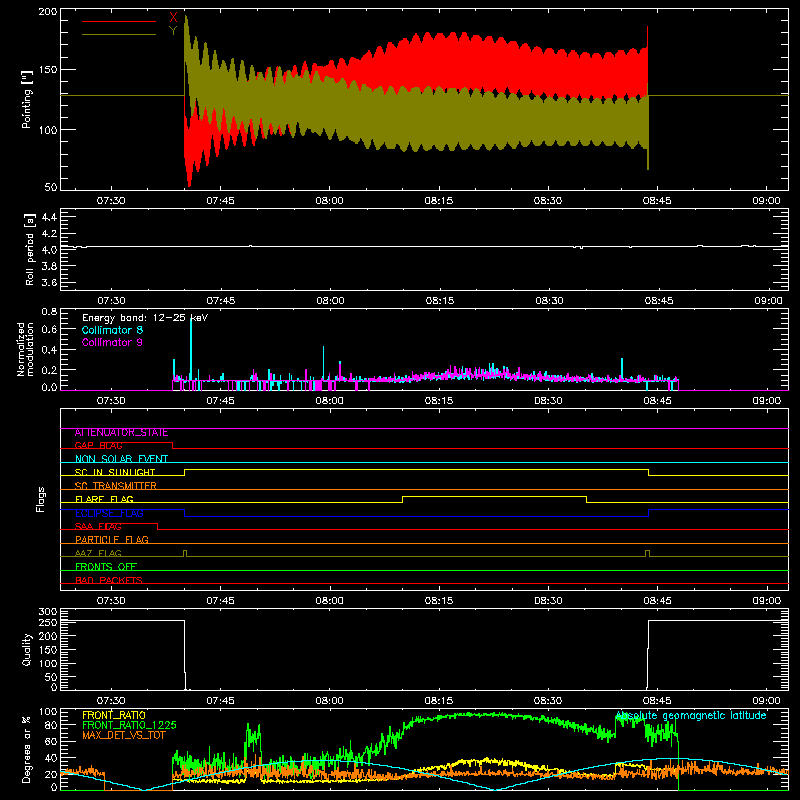
Task: Click the 'Normalized modulation' axis title
Action: 26,349
